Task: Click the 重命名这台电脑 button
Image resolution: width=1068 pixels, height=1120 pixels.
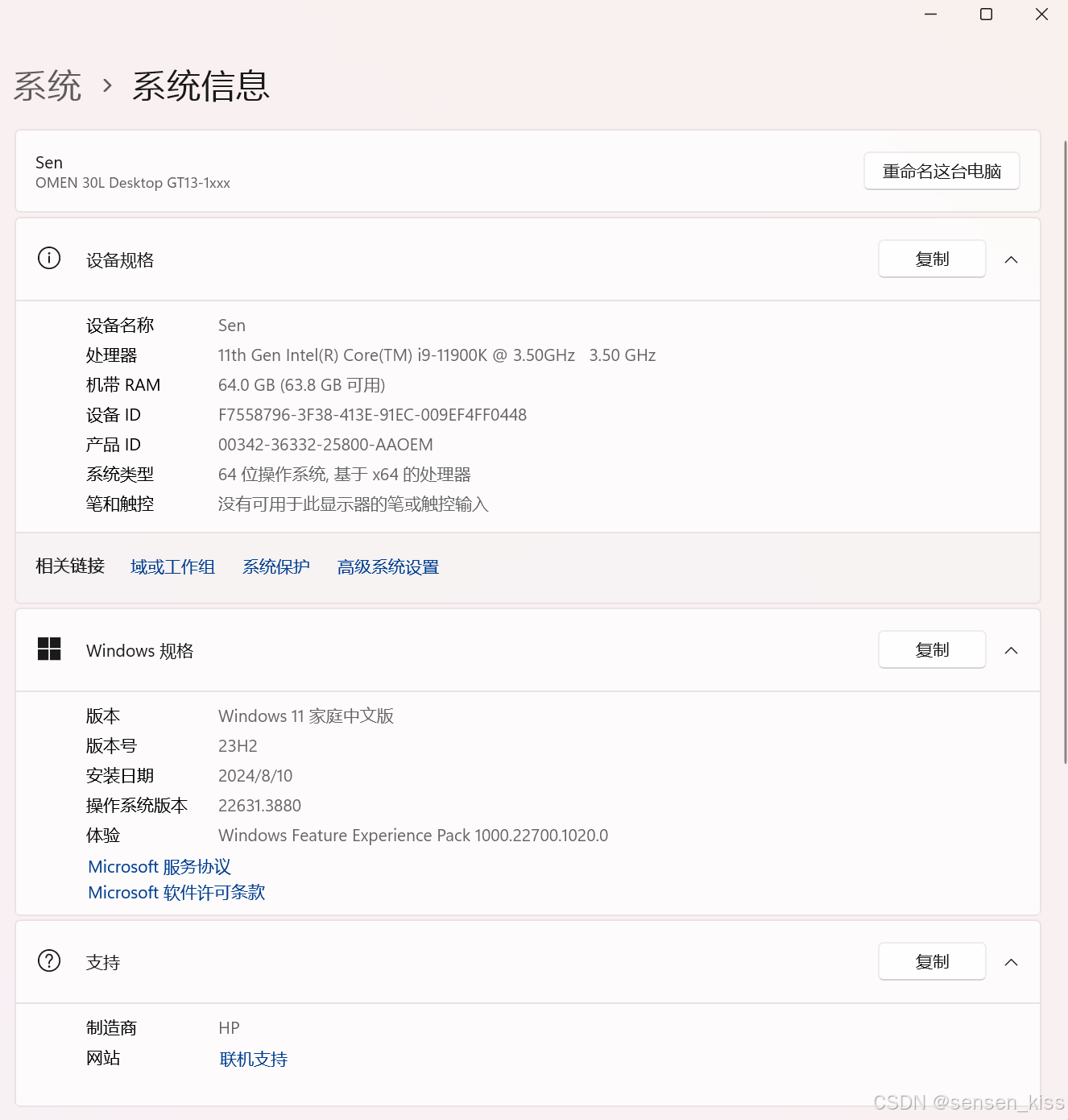Action: (x=942, y=171)
